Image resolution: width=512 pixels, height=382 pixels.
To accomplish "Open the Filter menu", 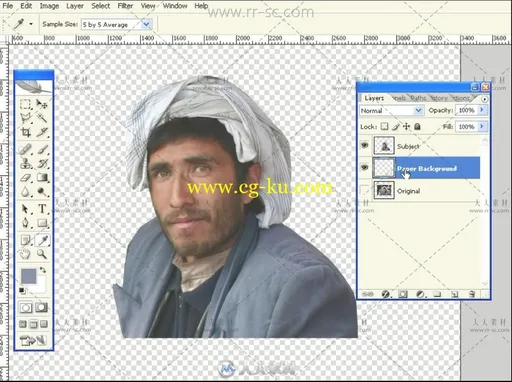I will 125,6.
